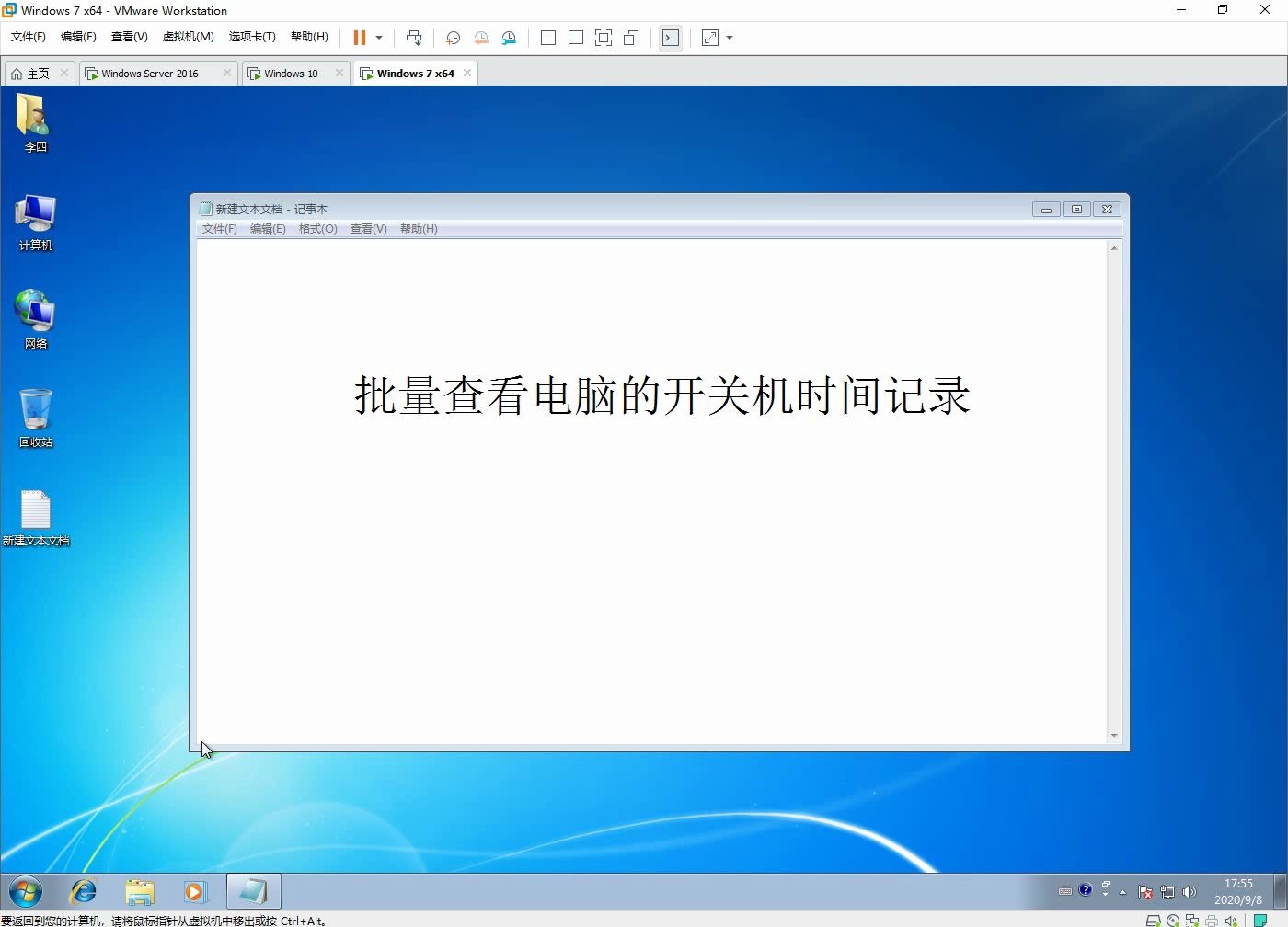Toggle the console view panel
This screenshot has height=927, width=1288.
670,38
